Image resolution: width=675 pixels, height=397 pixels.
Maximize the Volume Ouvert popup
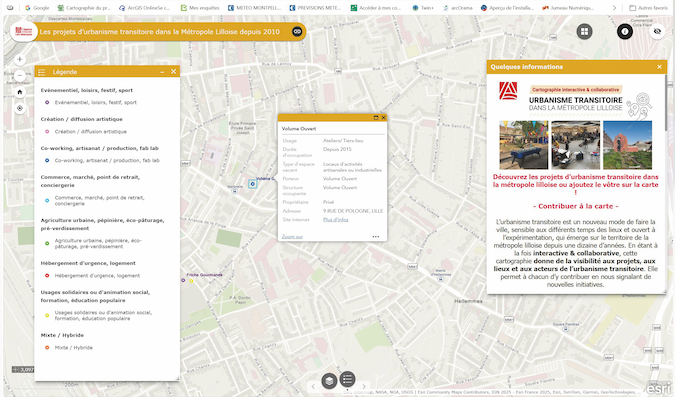tap(376, 118)
